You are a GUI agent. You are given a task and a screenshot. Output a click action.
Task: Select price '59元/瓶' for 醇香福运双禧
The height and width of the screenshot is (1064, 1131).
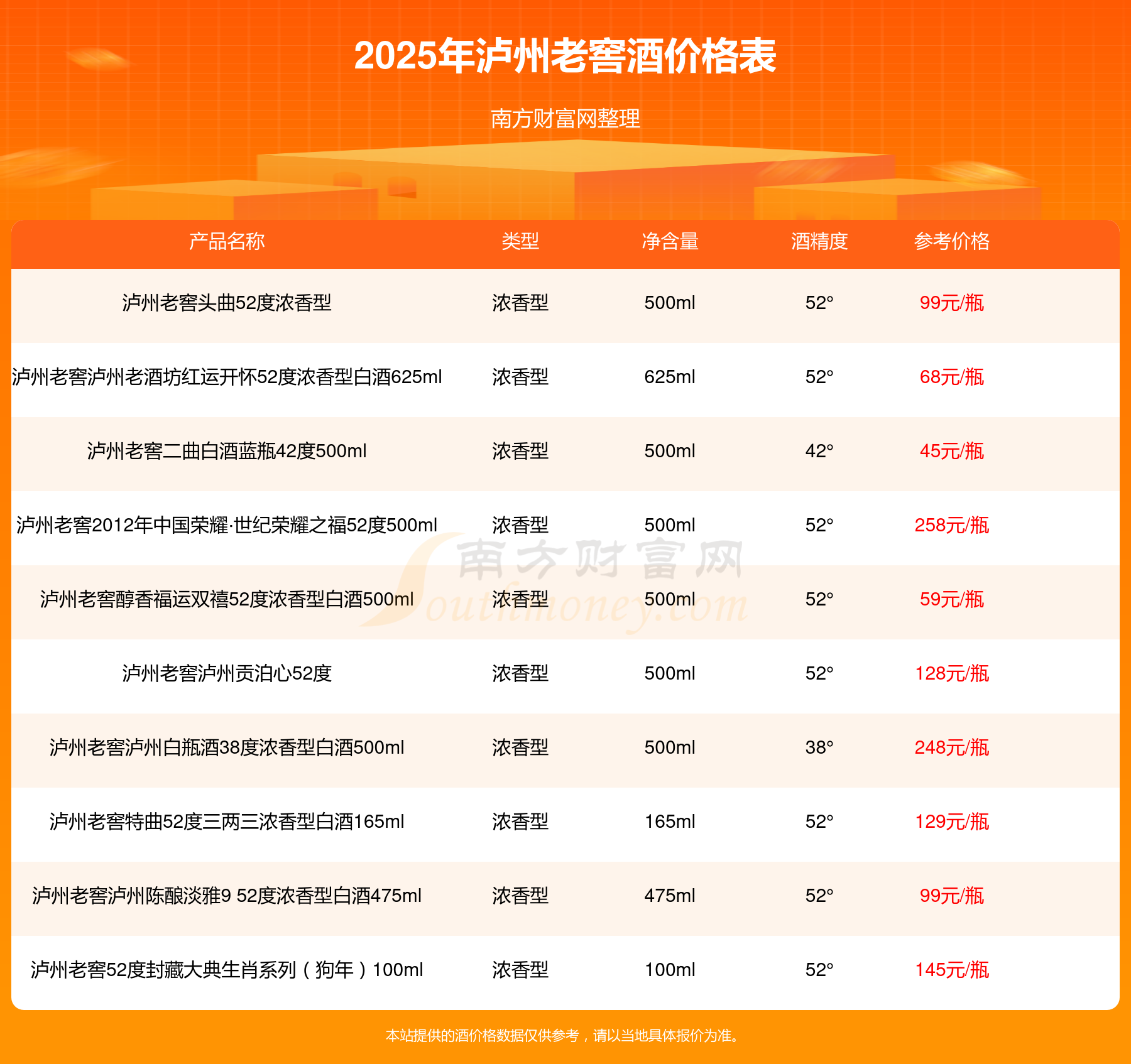pyautogui.click(x=952, y=599)
